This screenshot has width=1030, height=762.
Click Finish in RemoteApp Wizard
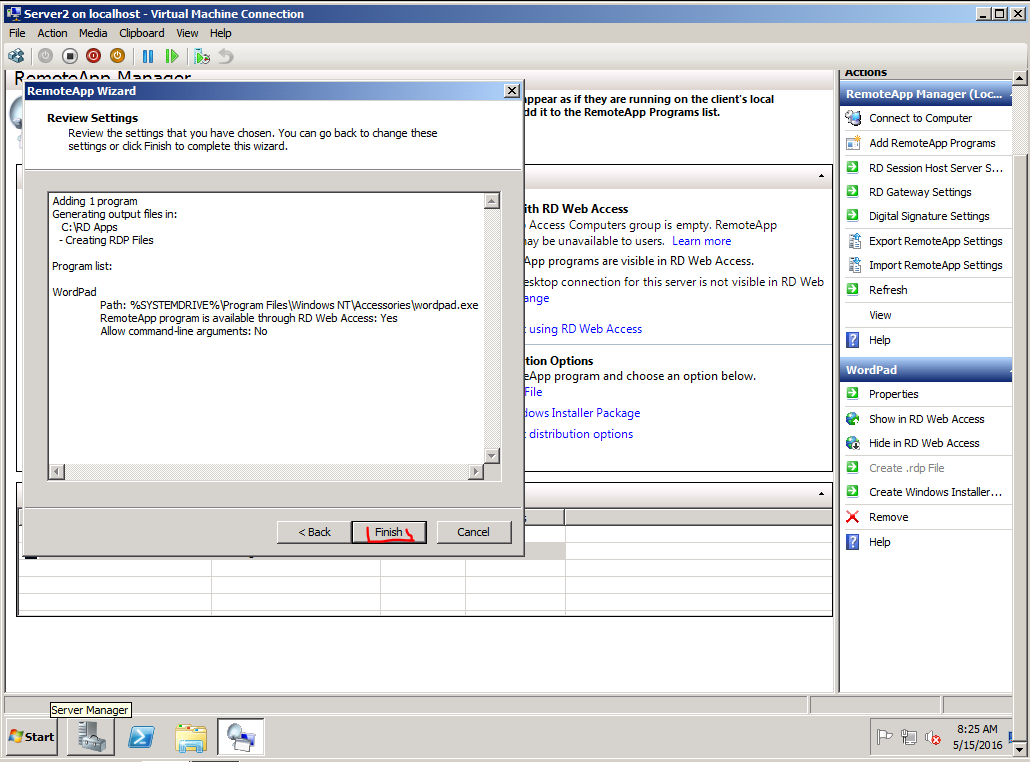pyautogui.click(x=389, y=532)
